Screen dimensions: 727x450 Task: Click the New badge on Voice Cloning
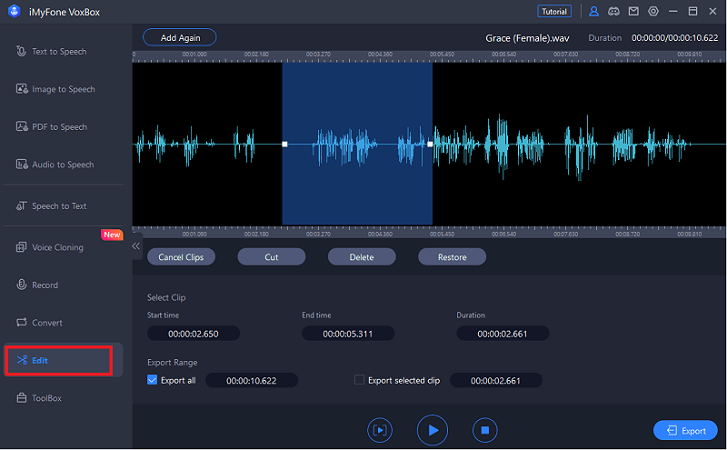[112, 235]
